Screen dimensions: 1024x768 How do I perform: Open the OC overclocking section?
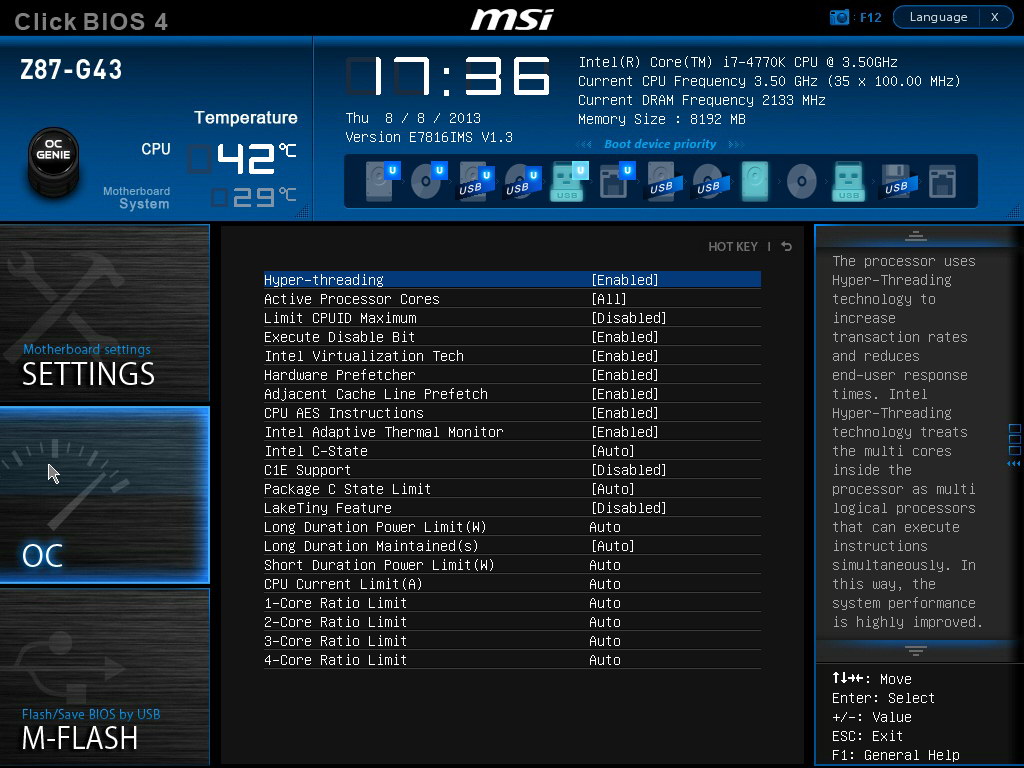104,494
